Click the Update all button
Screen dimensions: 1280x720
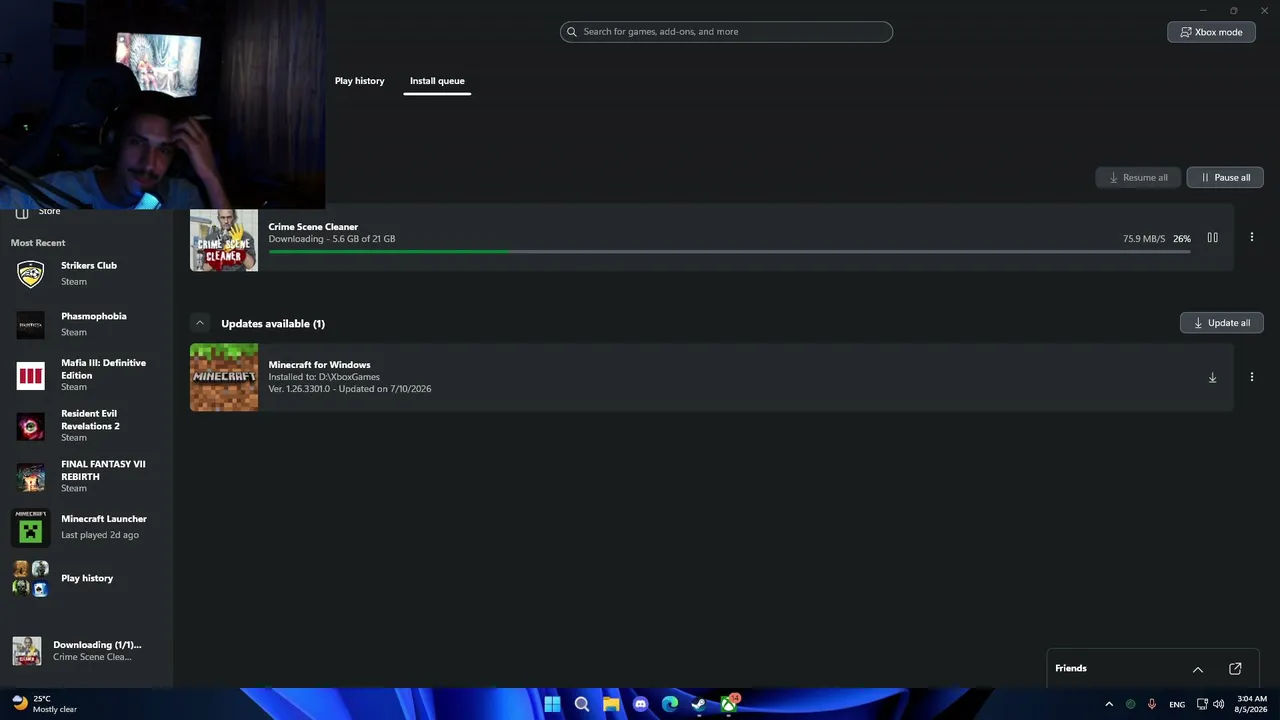pos(1221,323)
